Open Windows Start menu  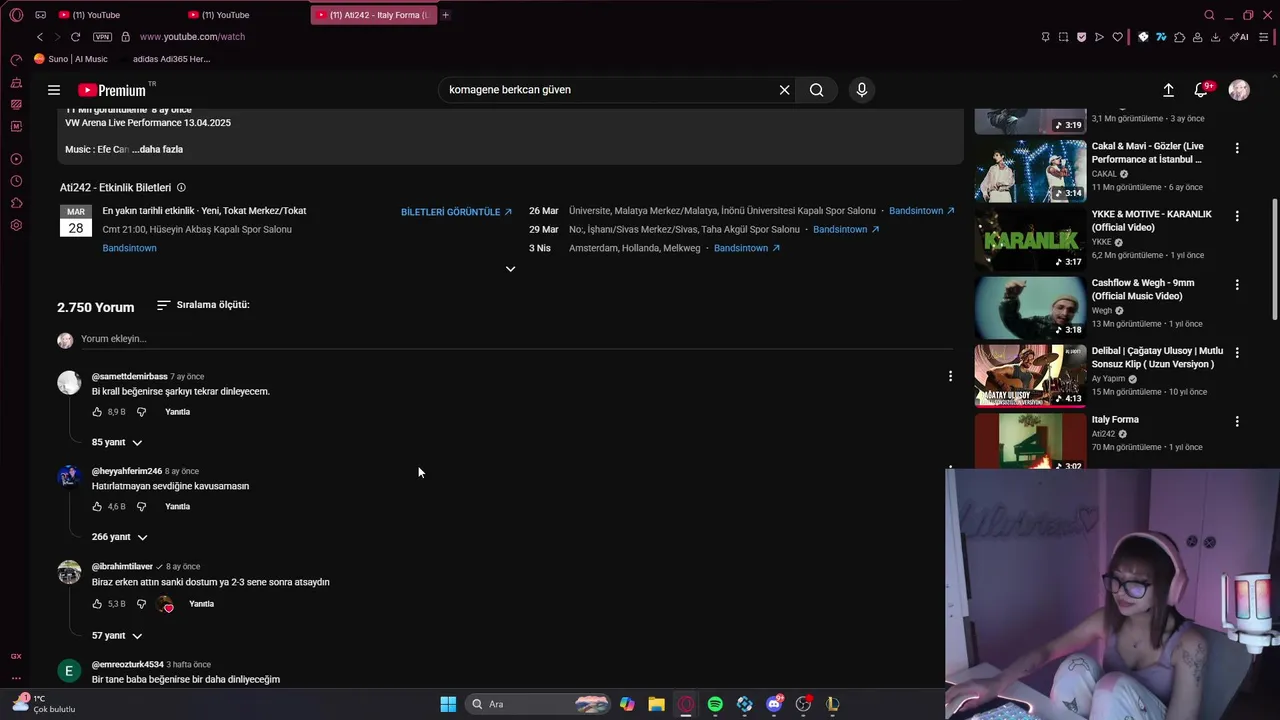click(x=448, y=704)
